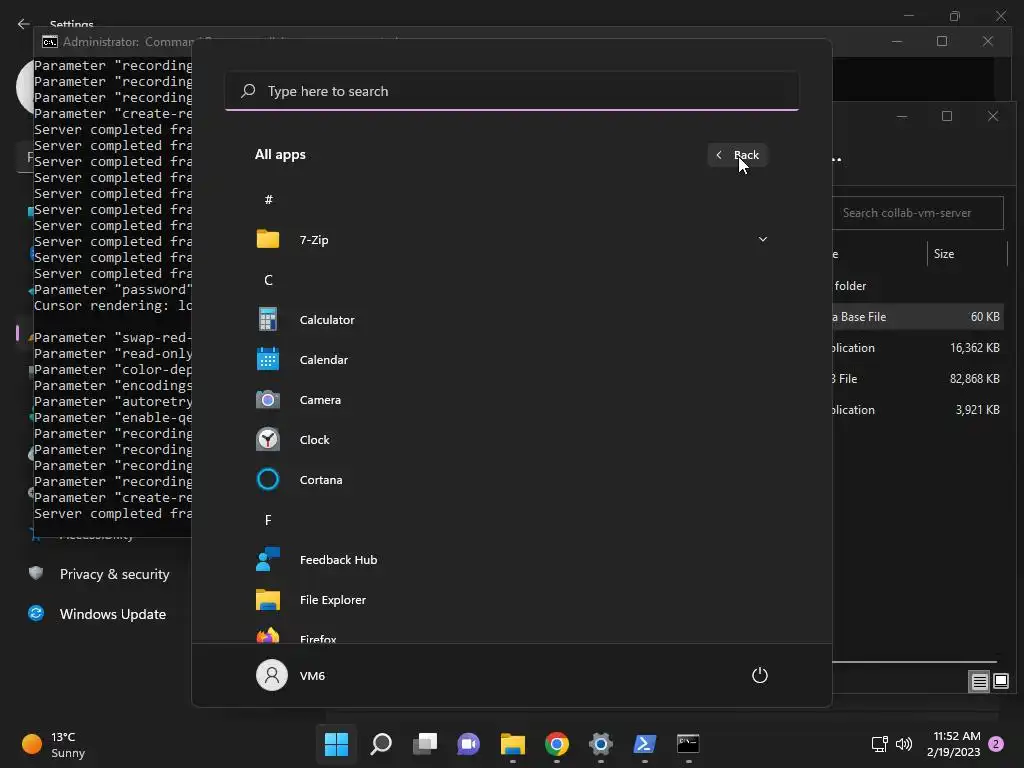Screen dimensions: 1024x768
Task: Open the power options button
Action: coord(760,675)
